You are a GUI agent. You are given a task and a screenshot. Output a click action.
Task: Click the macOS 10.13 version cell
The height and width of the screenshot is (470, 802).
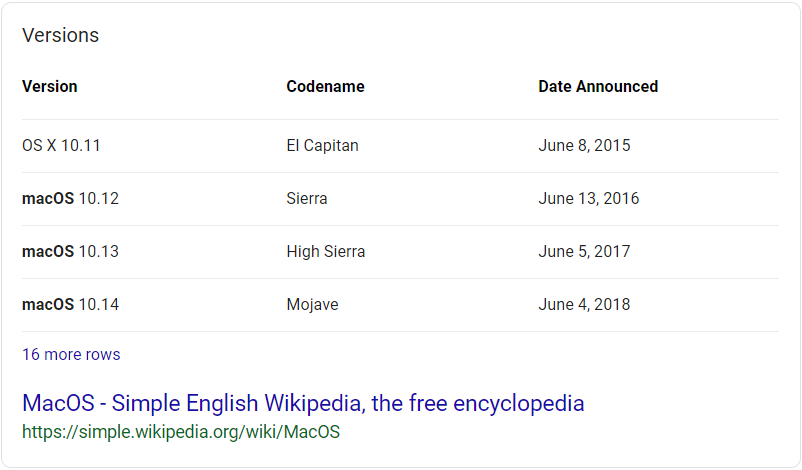[x=70, y=252]
